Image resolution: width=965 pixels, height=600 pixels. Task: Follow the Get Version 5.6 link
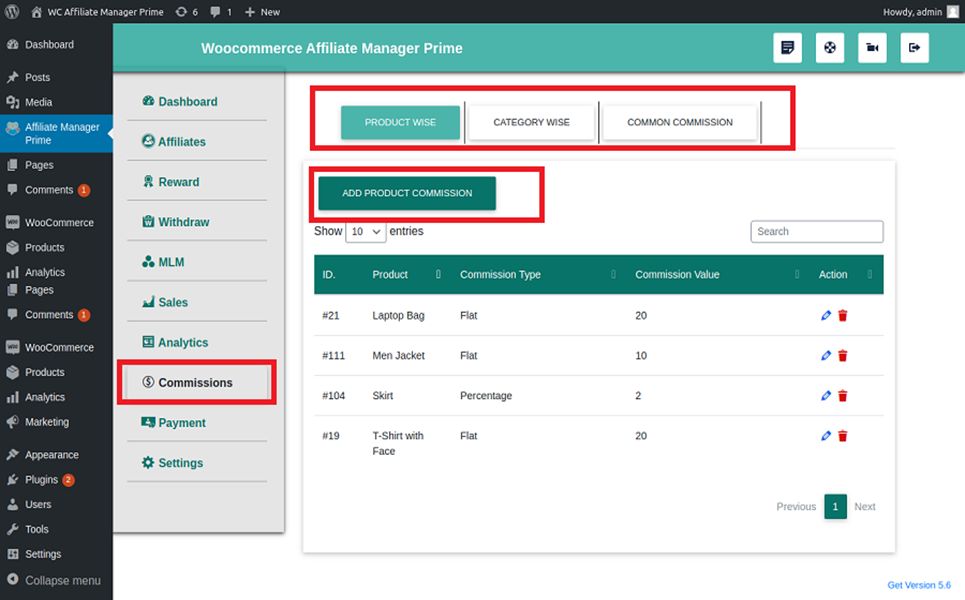918,585
